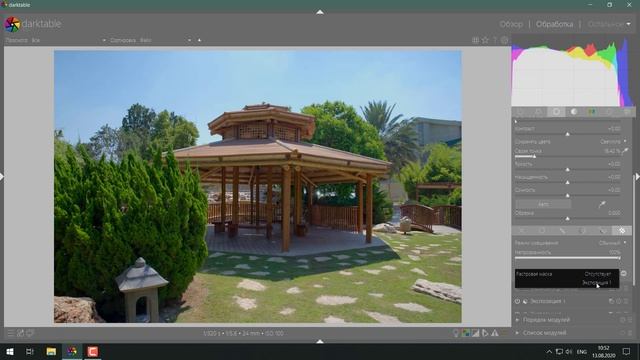
Task: Select the tone group tab with half-circle icon
Action: (574, 112)
